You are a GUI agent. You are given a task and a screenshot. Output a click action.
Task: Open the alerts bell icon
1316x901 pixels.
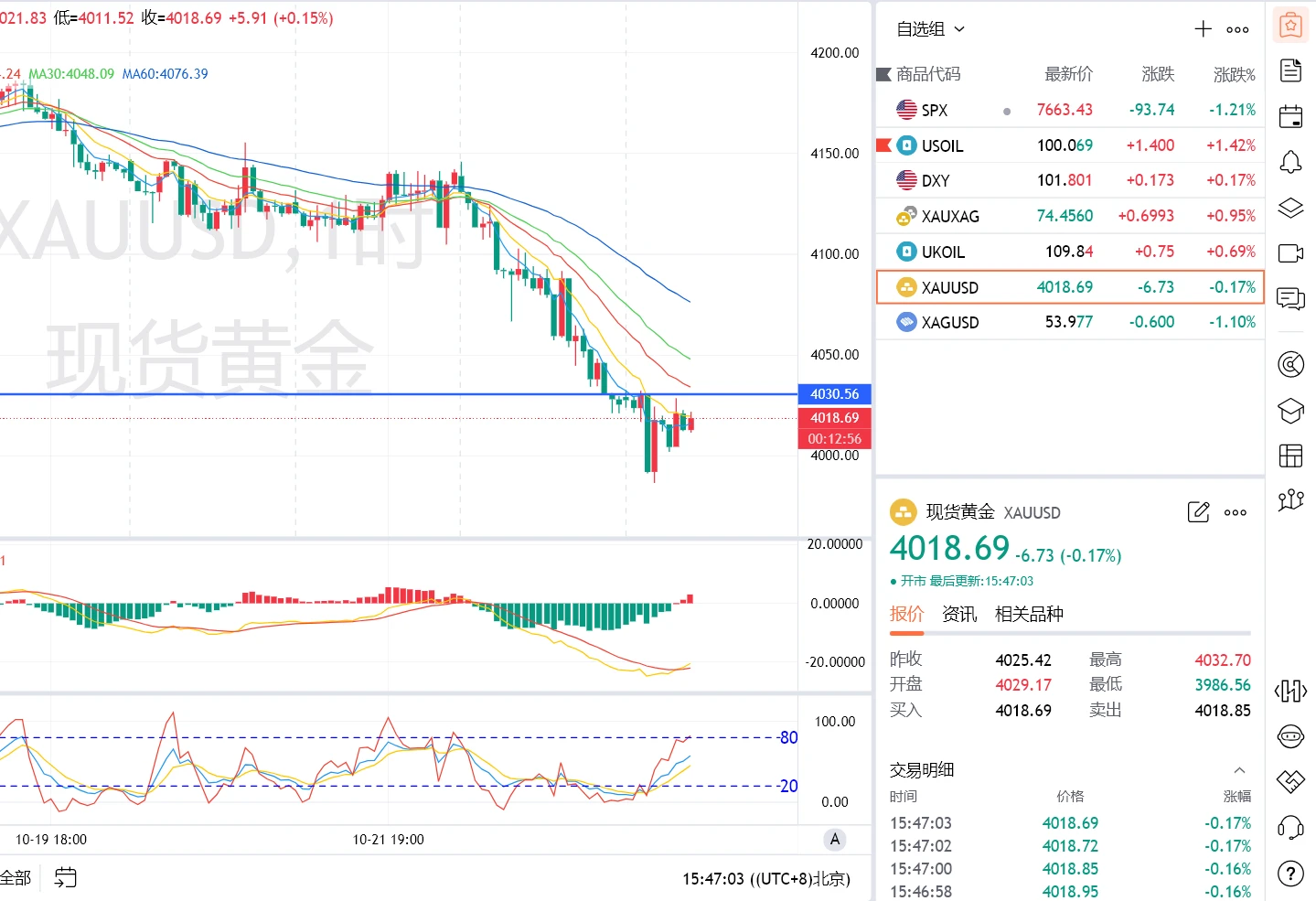point(1290,162)
